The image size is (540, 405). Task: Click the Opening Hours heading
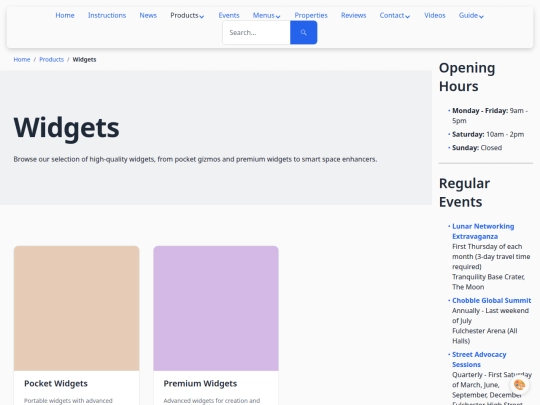tap(467, 77)
